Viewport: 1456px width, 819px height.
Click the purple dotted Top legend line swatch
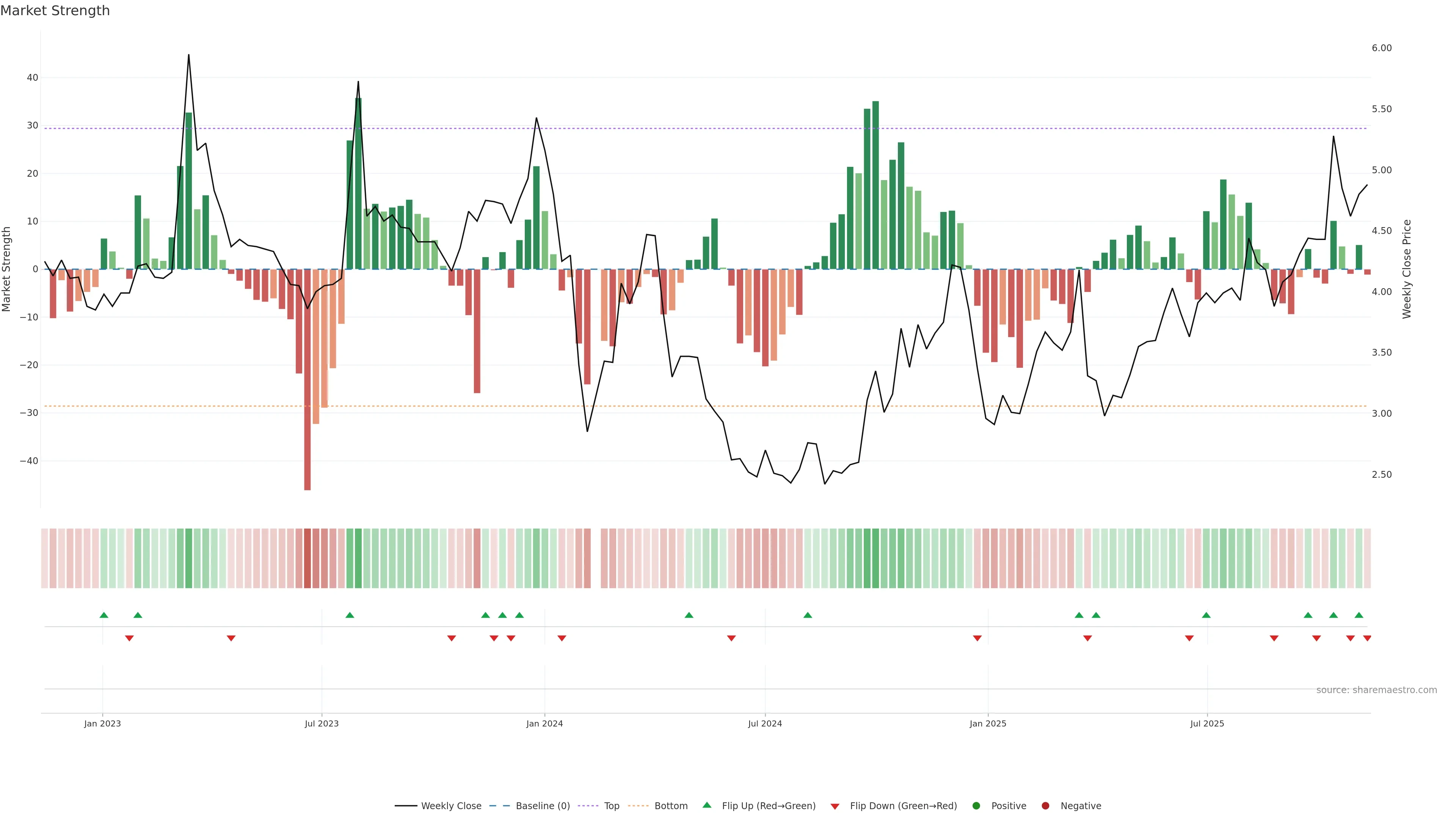tap(588, 806)
